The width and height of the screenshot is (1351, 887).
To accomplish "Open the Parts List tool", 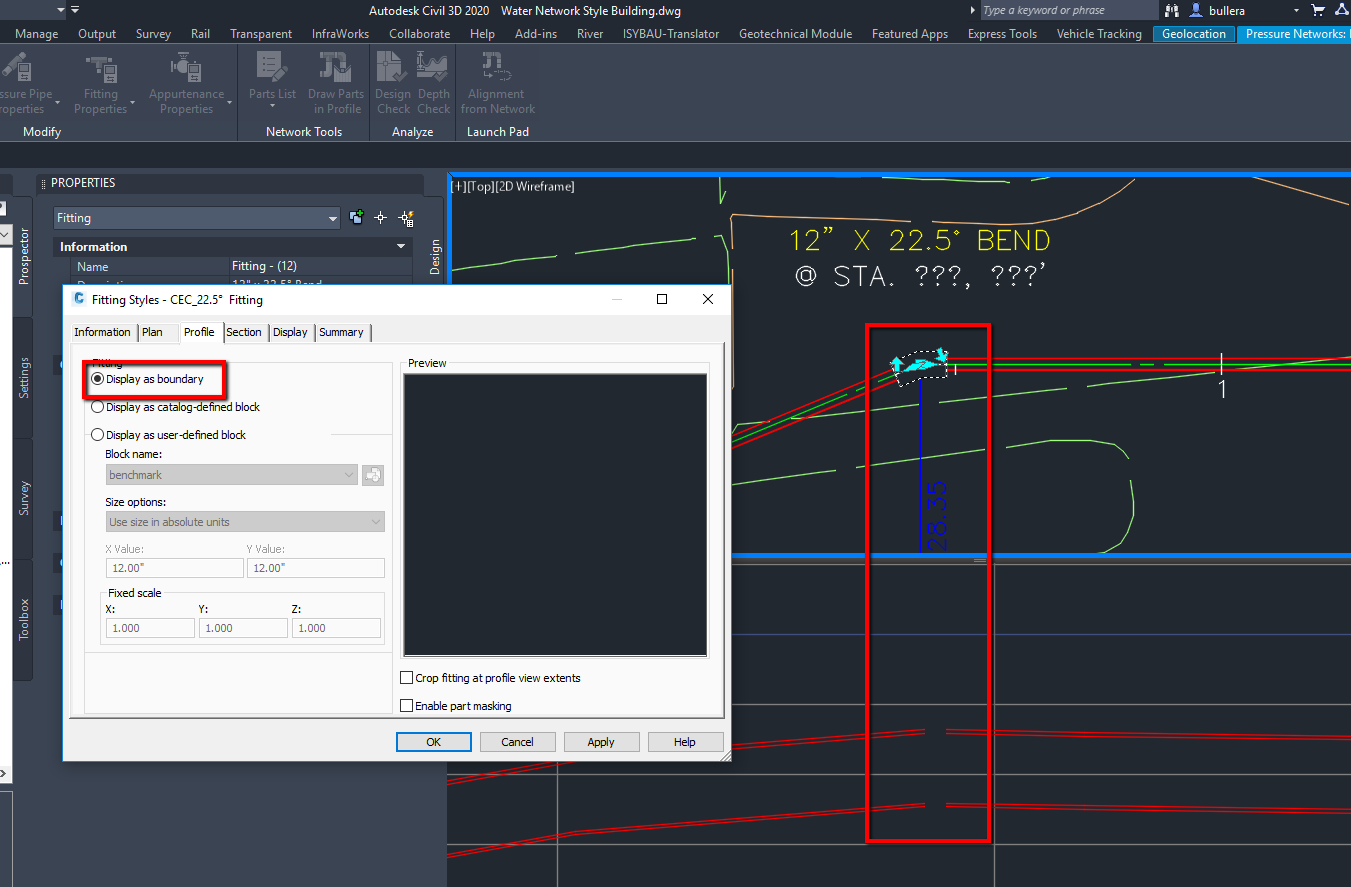I will [272, 78].
